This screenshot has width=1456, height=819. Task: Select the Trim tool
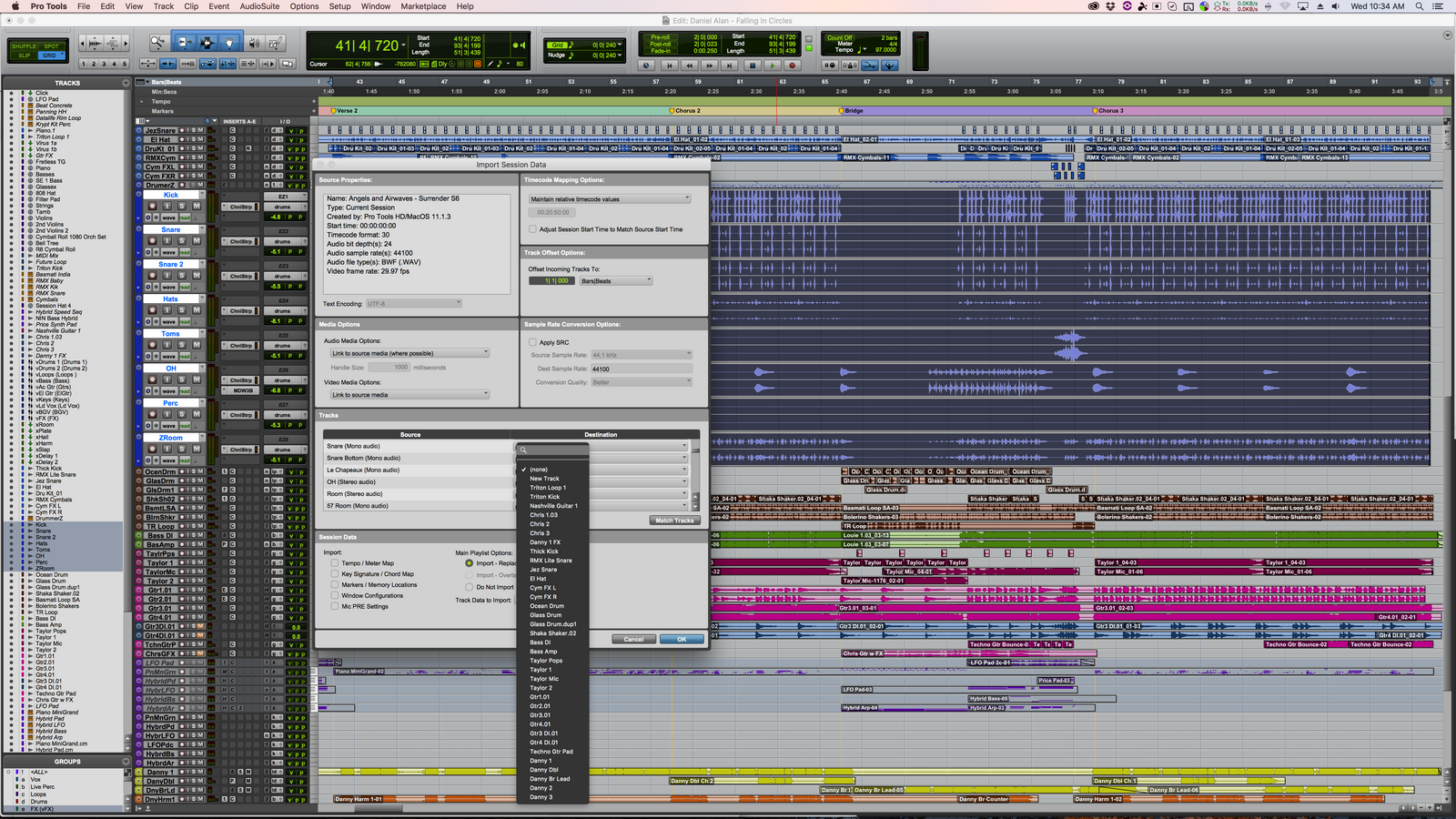click(184, 43)
